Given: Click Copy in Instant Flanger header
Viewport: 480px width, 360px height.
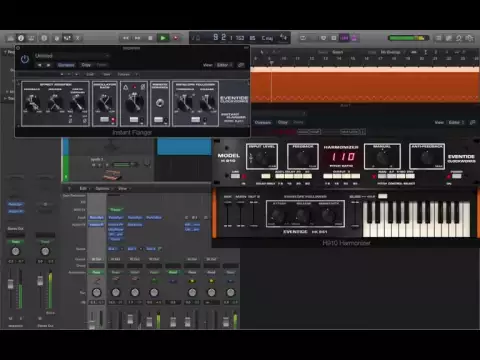Looking at the screenshot, I should tap(86, 65).
